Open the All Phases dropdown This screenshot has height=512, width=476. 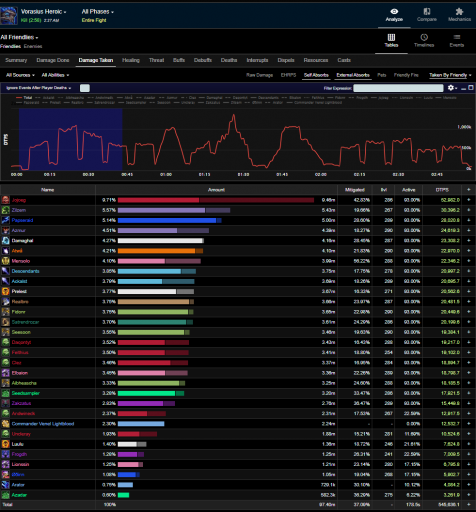click(x=97, y=12)
